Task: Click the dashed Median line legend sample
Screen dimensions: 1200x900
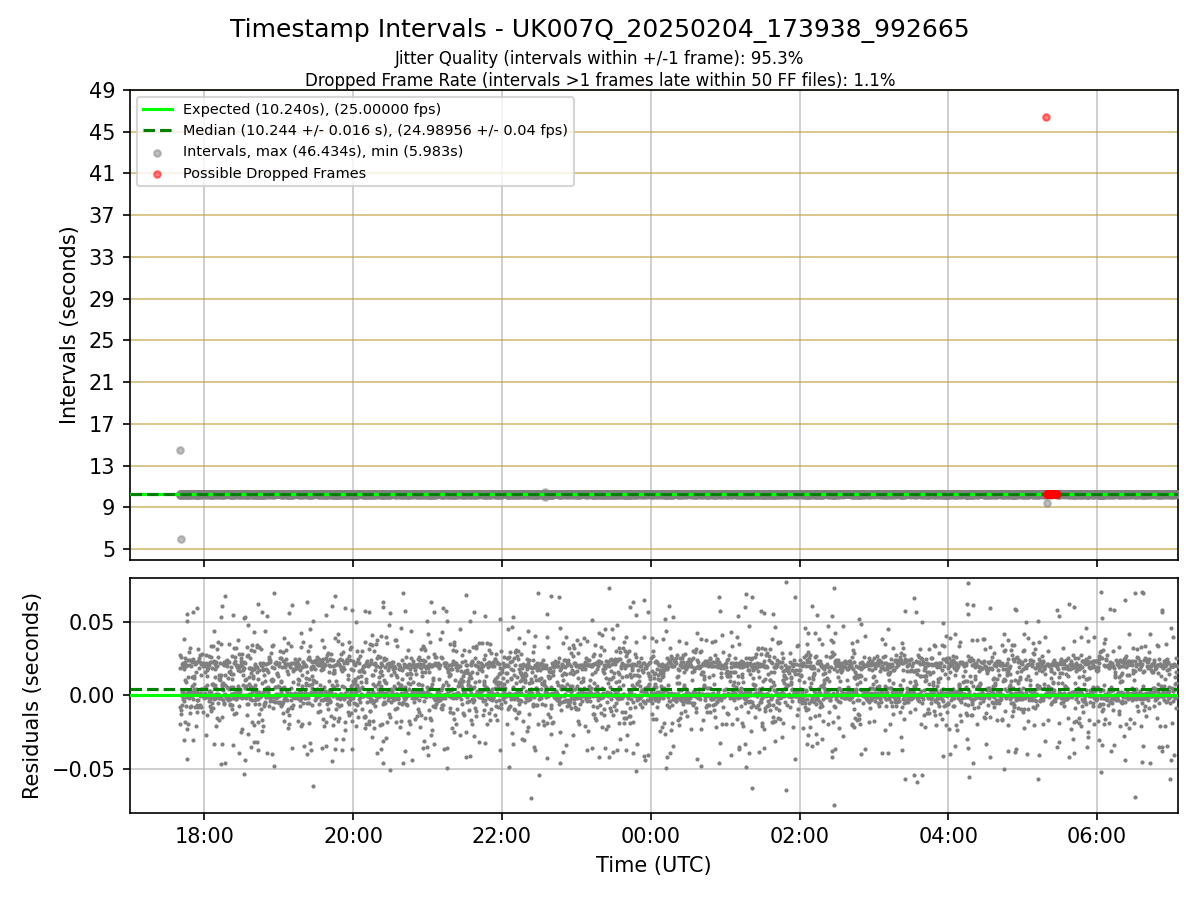Action: coord(157,130)
